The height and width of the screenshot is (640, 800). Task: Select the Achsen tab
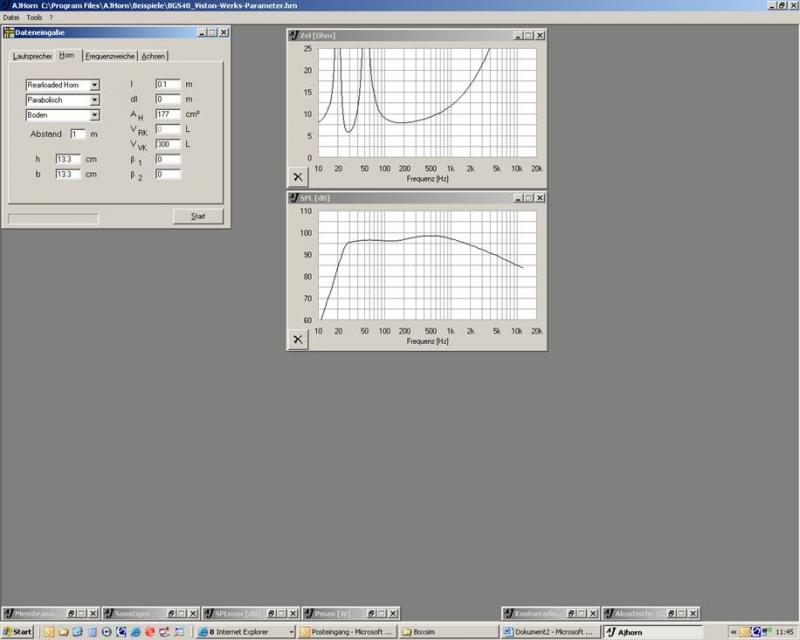[153, 56]
